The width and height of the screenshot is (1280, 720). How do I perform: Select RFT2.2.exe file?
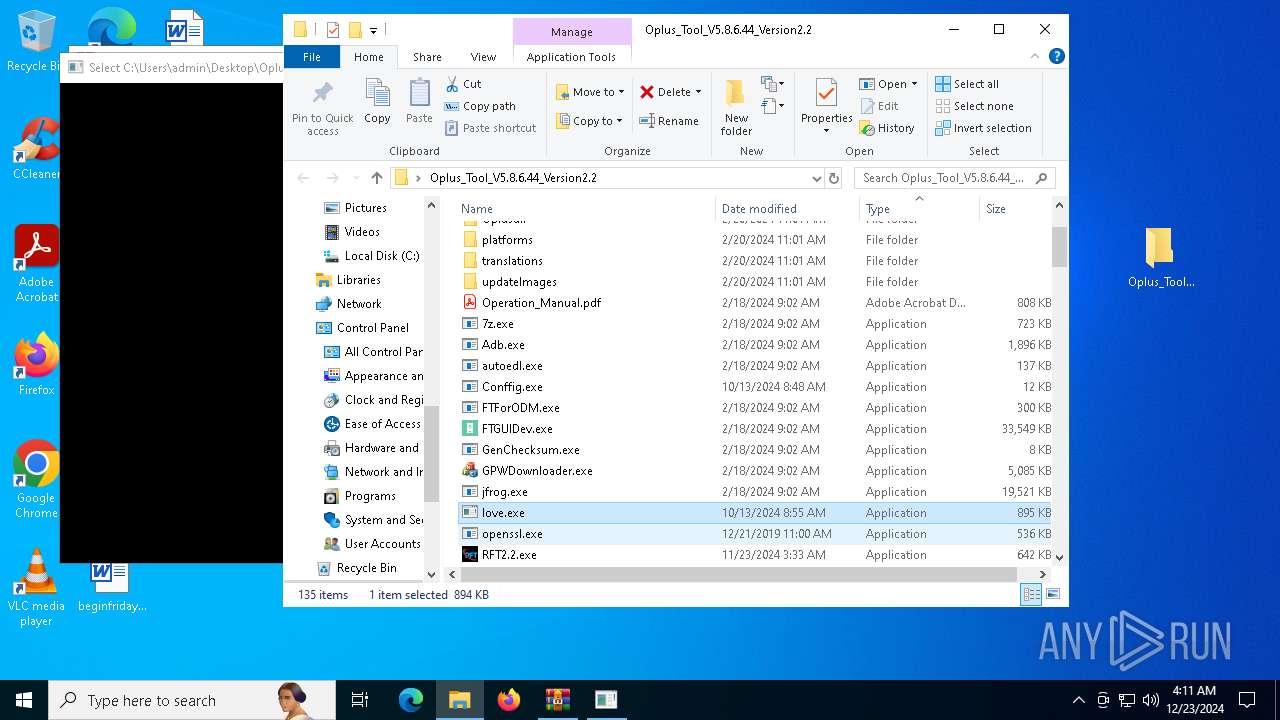509,555
